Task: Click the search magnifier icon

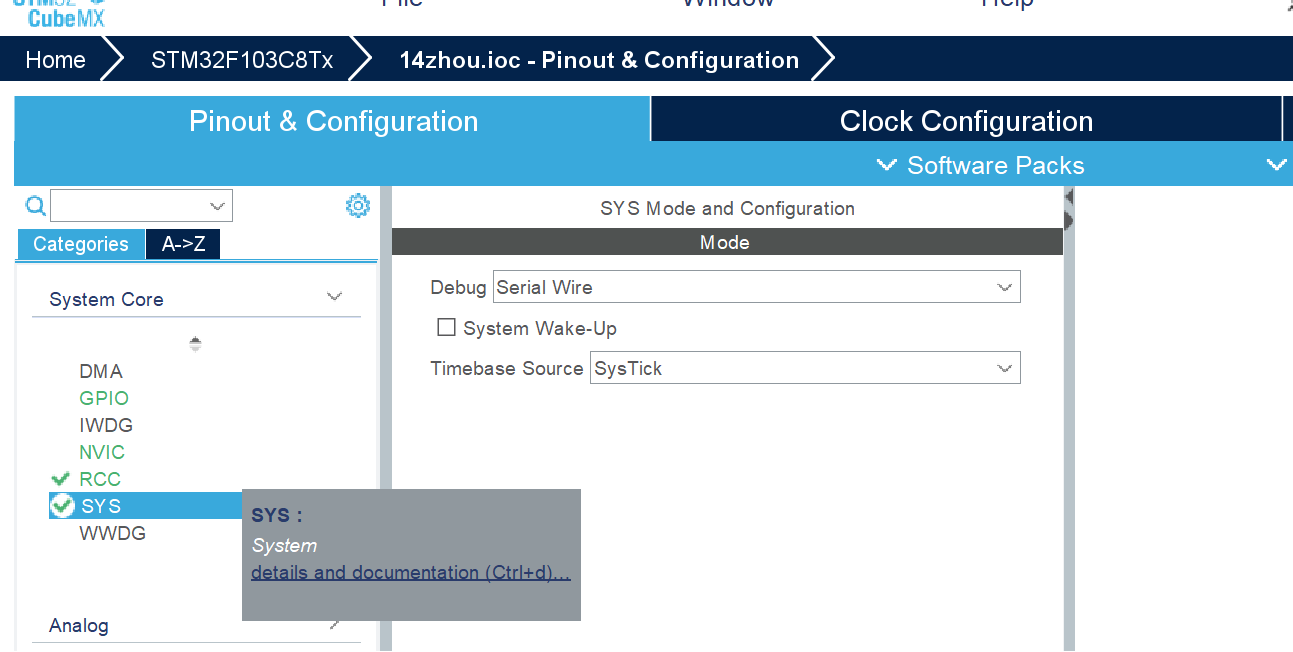Action: point(35,206)
